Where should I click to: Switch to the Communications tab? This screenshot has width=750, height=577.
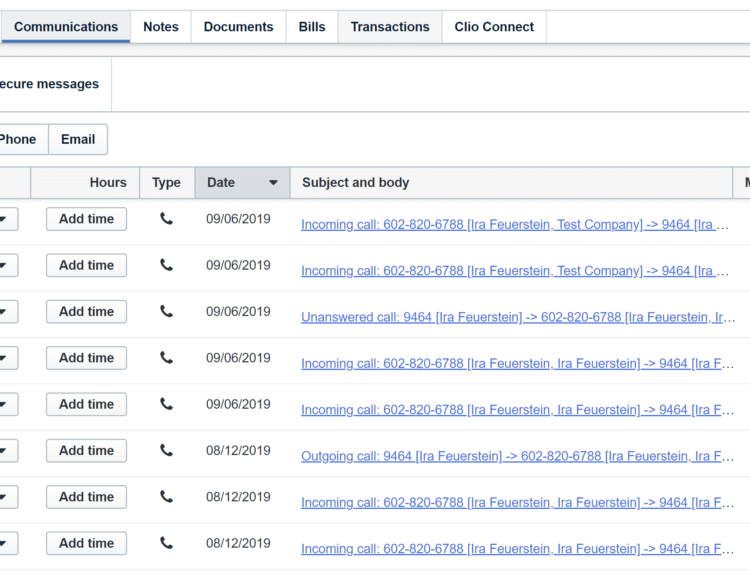coord(66,27)
